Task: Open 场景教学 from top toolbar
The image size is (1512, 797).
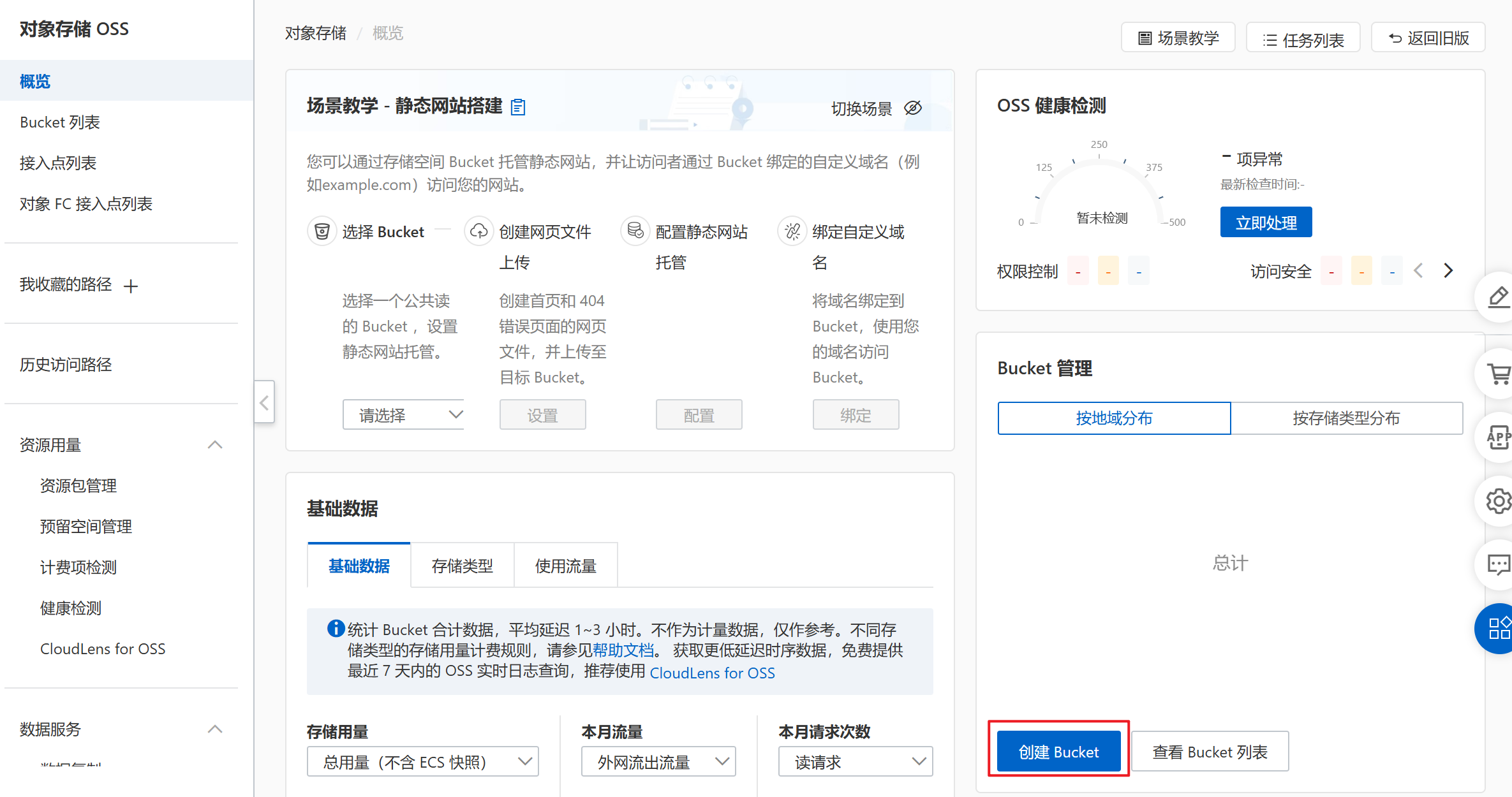Action: [1178, 38]
